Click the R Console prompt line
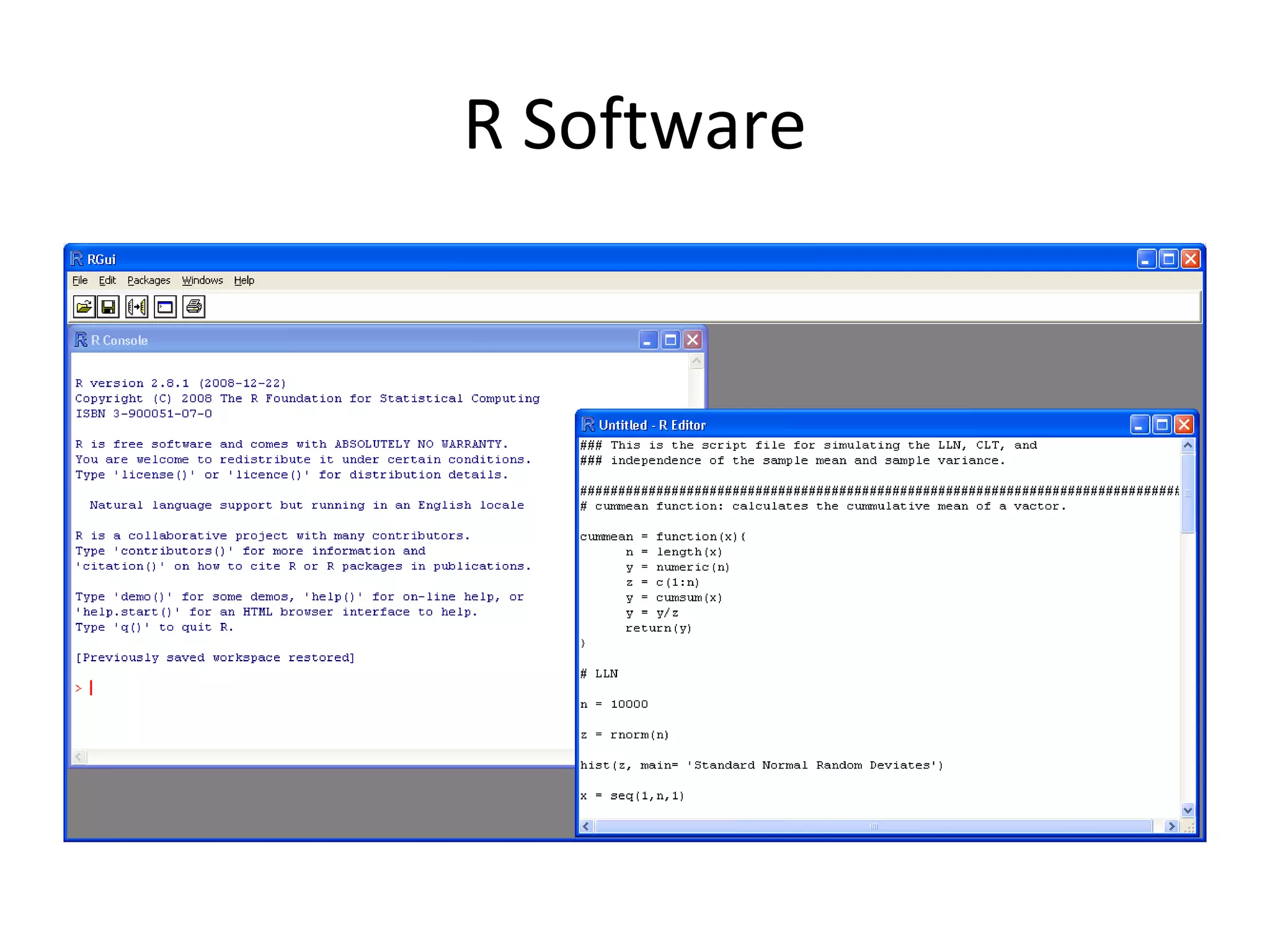Viewport: 1270px width, 952px height. coord(84,688)
